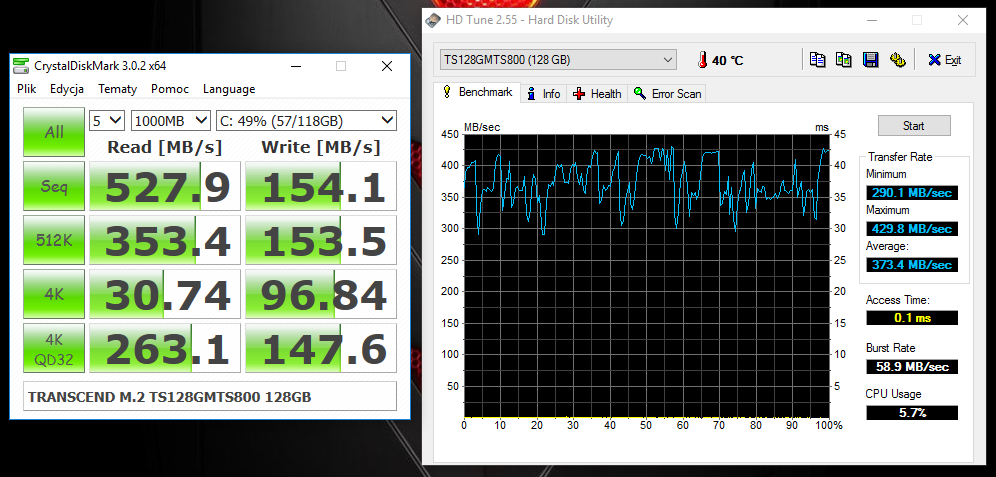Close the HD Tune window
This screenshot has width=996, height=477.
[962, 20]
